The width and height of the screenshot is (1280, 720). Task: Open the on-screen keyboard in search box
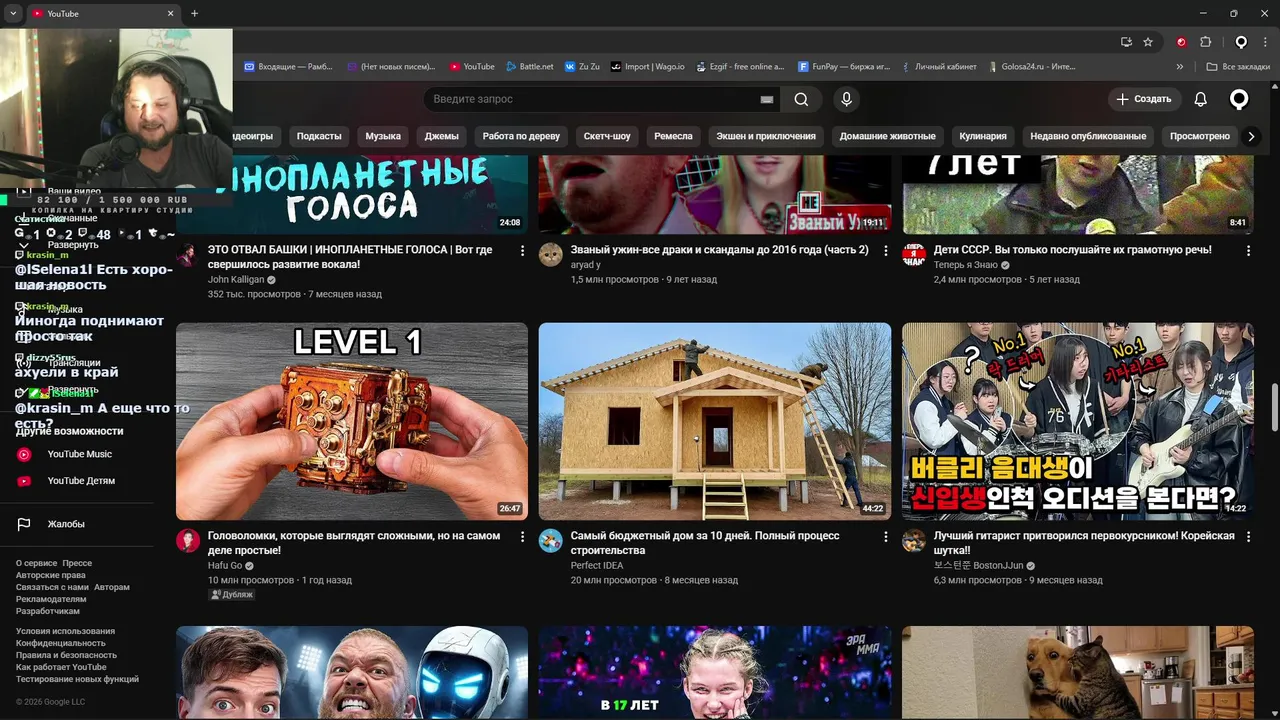pos(767,99)
